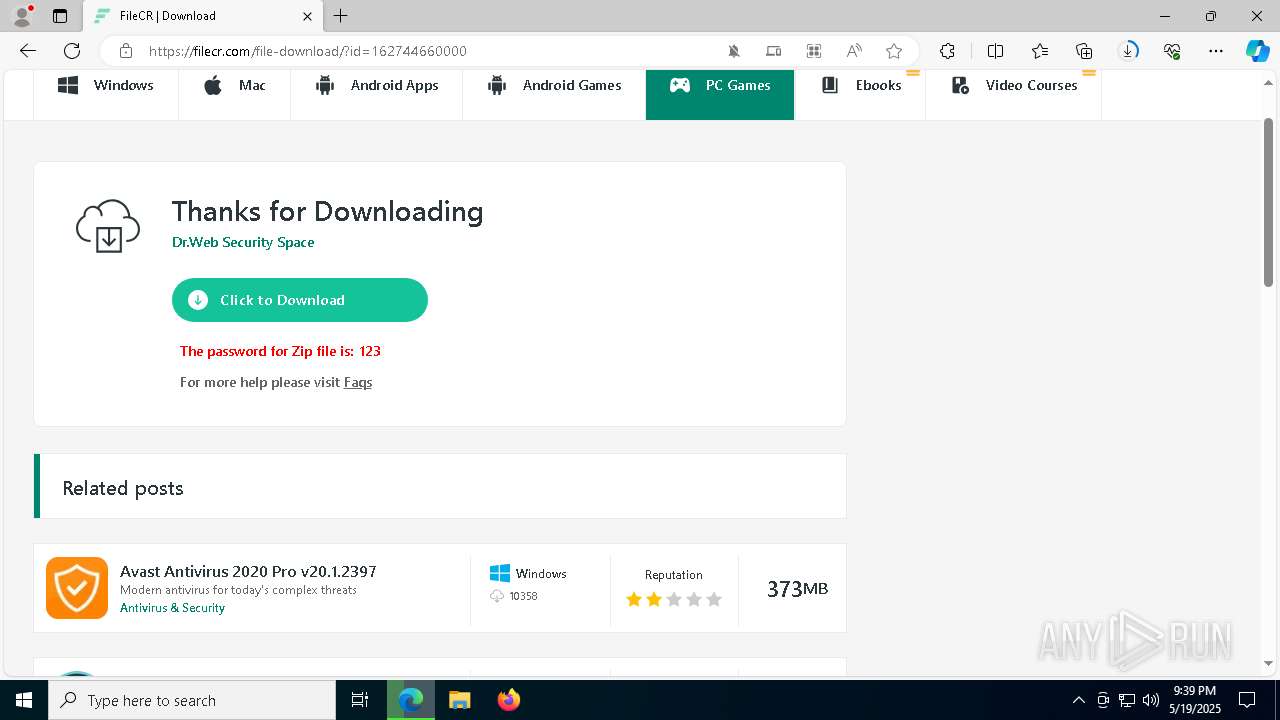Select the PC Games category tab
The height and width of the screenshot is (720, 1280).
point(720,95)
